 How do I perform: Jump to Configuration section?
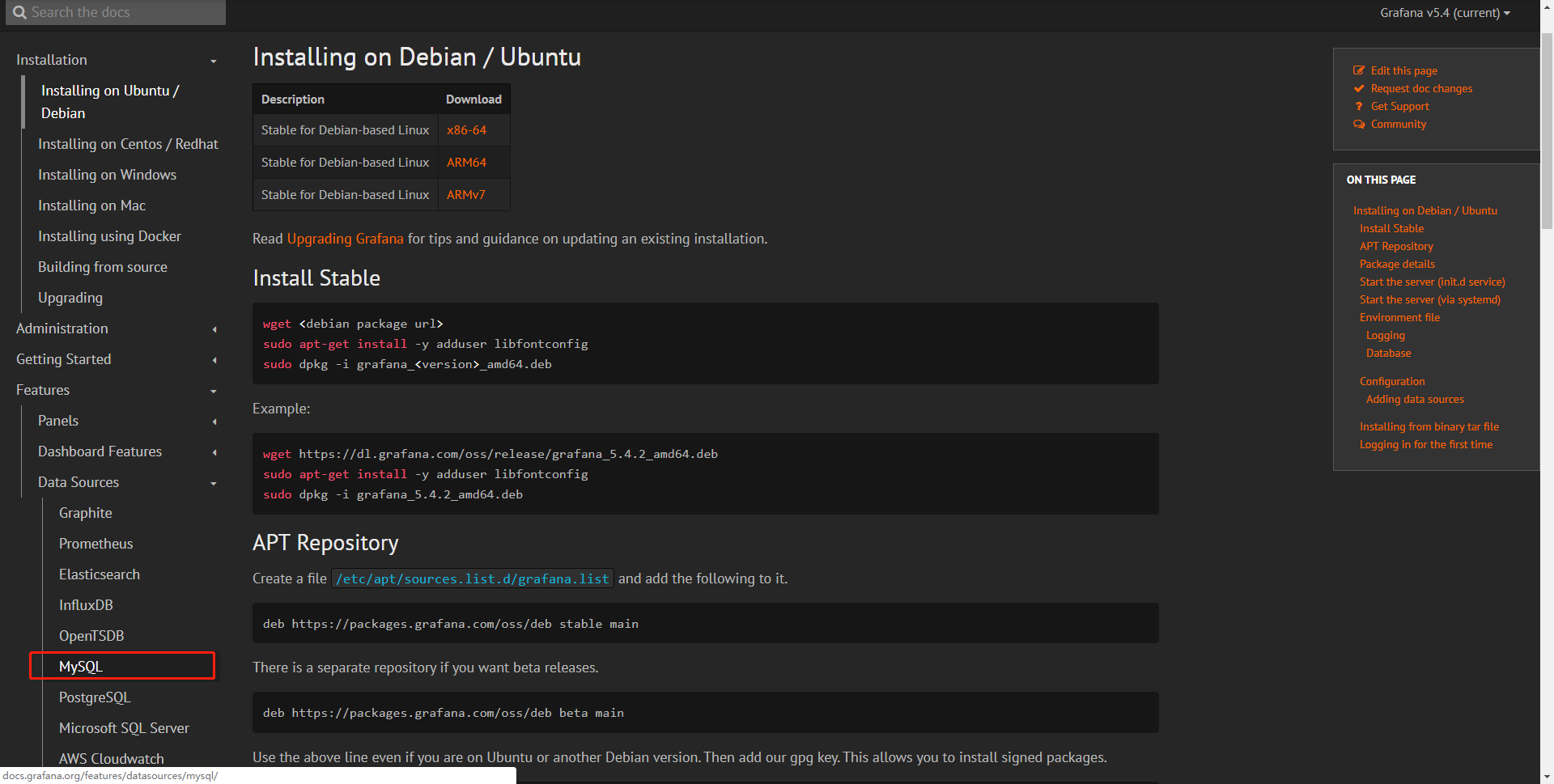tap(1392, 381)
